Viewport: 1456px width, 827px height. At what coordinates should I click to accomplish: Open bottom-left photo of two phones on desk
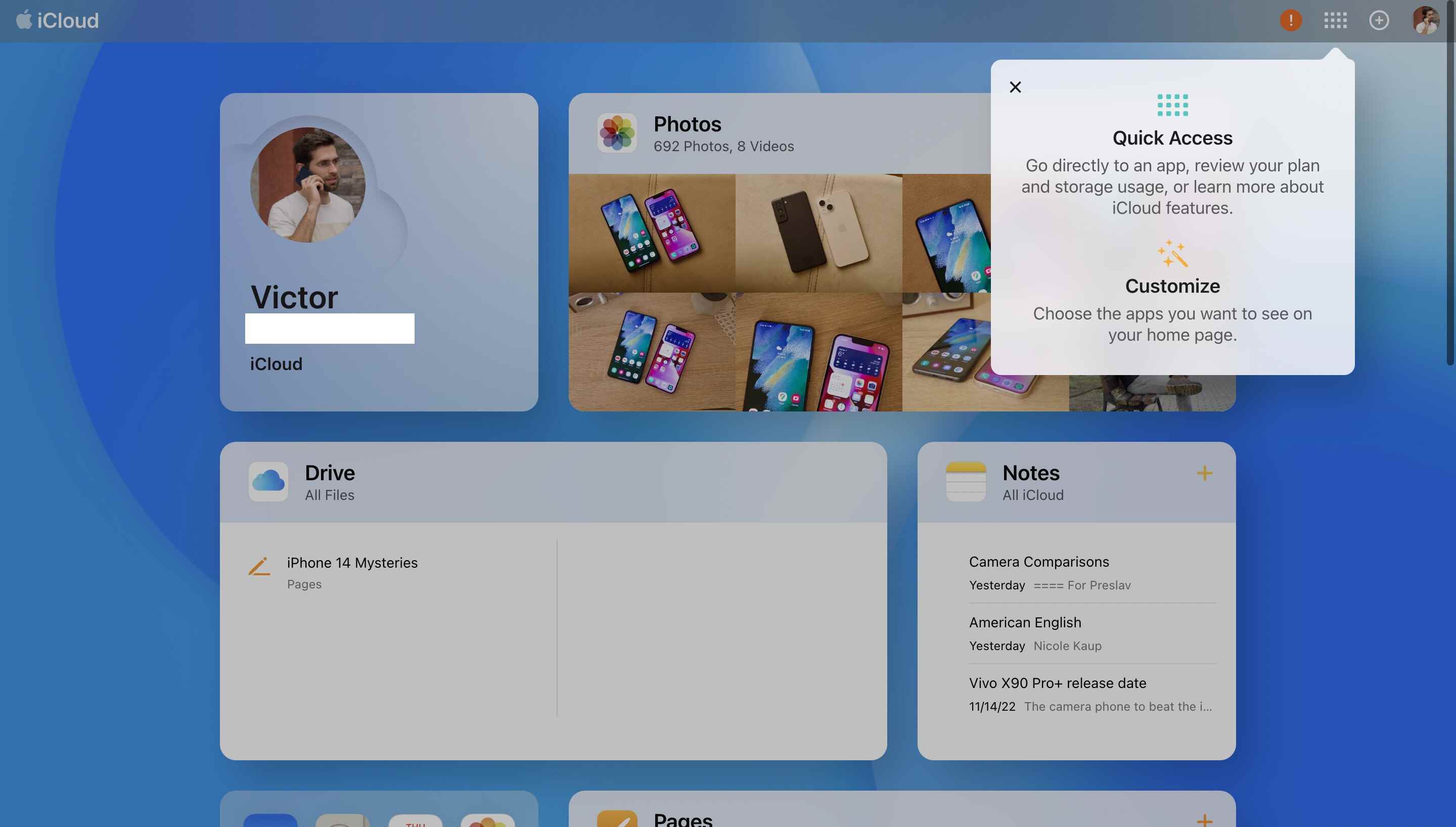pyautogui.click(x=651, y=352)
